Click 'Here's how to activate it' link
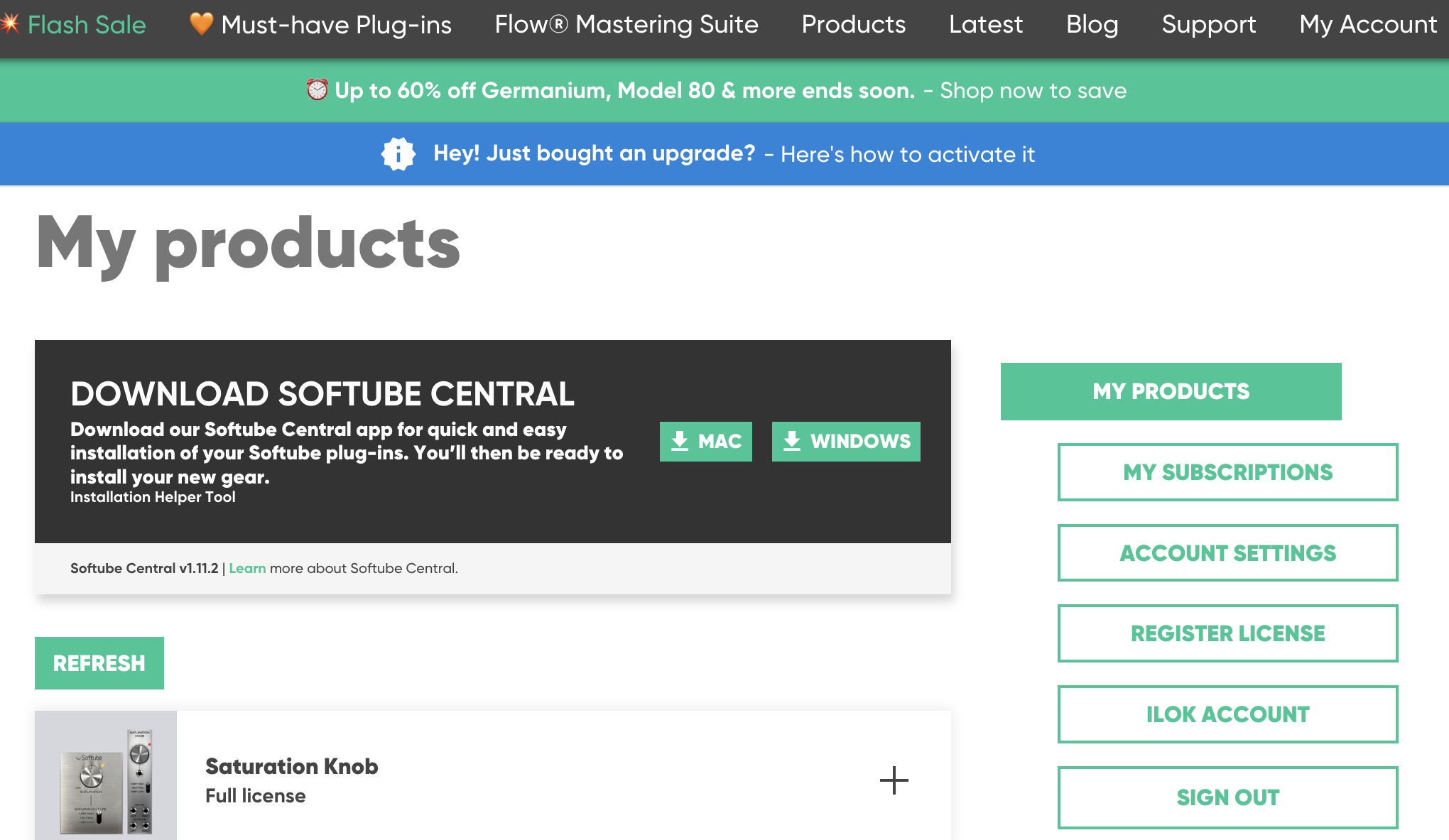 (x=907, y=155)
